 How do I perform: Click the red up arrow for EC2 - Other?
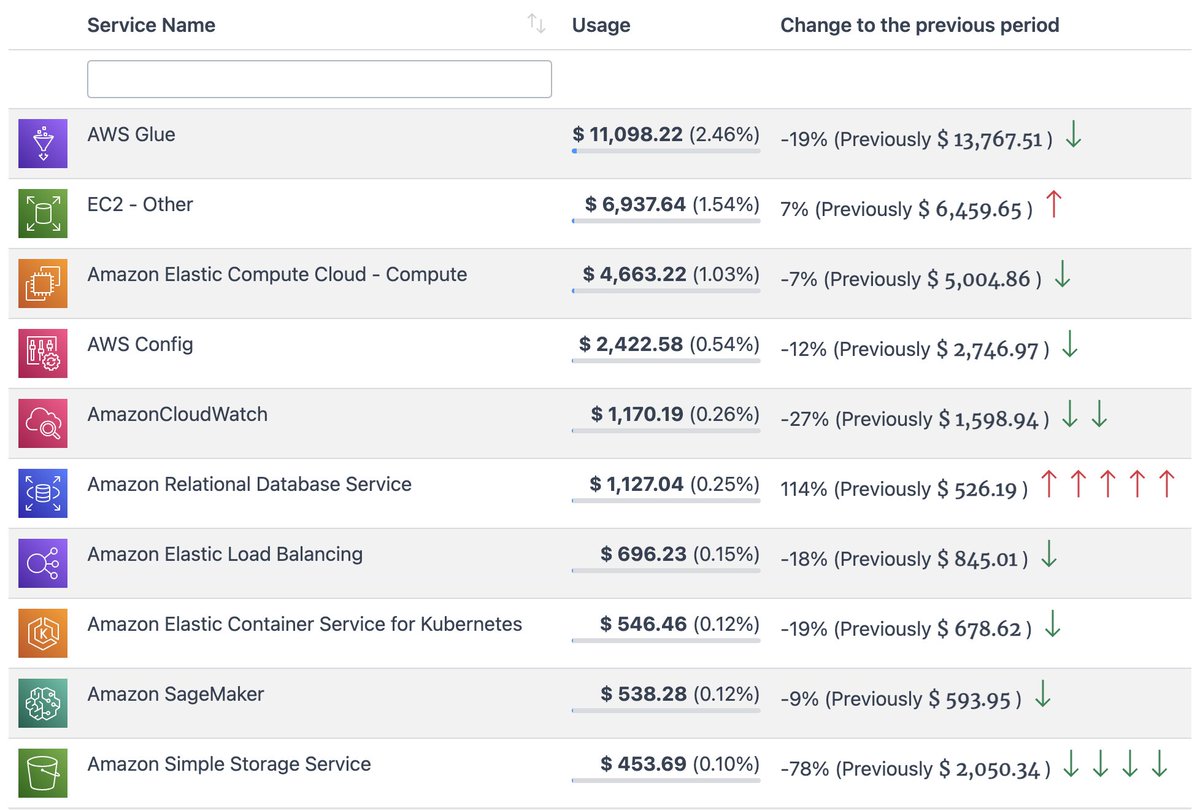pyautogui.click(x=1053, y=206)
